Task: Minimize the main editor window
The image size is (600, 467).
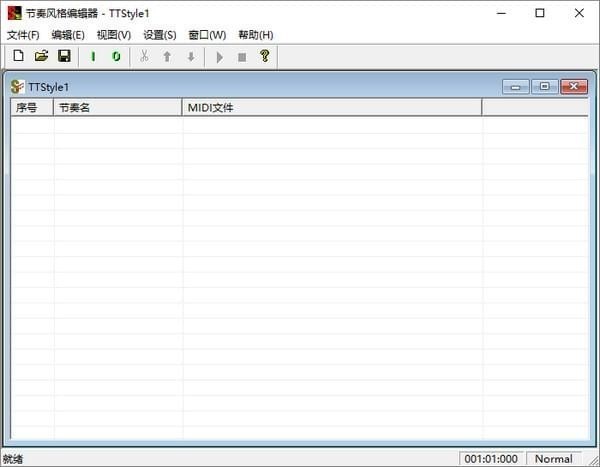Action: 501,13
